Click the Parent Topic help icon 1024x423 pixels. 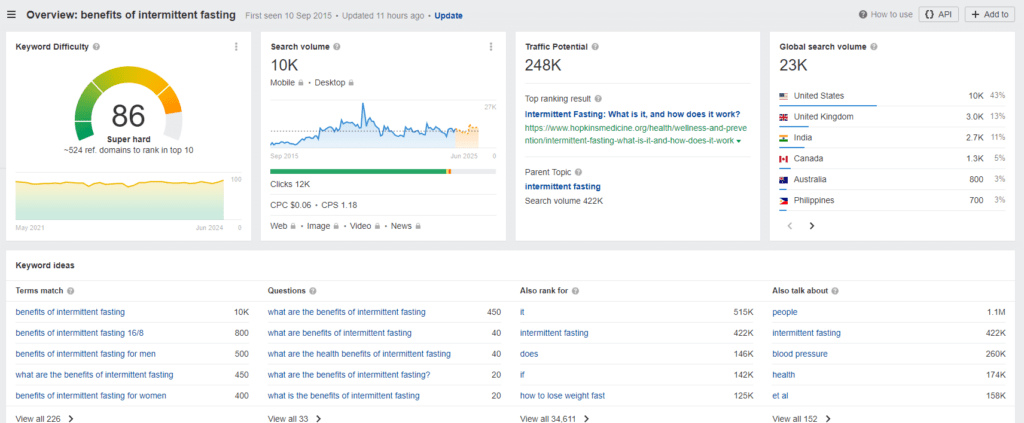point(578,172)
